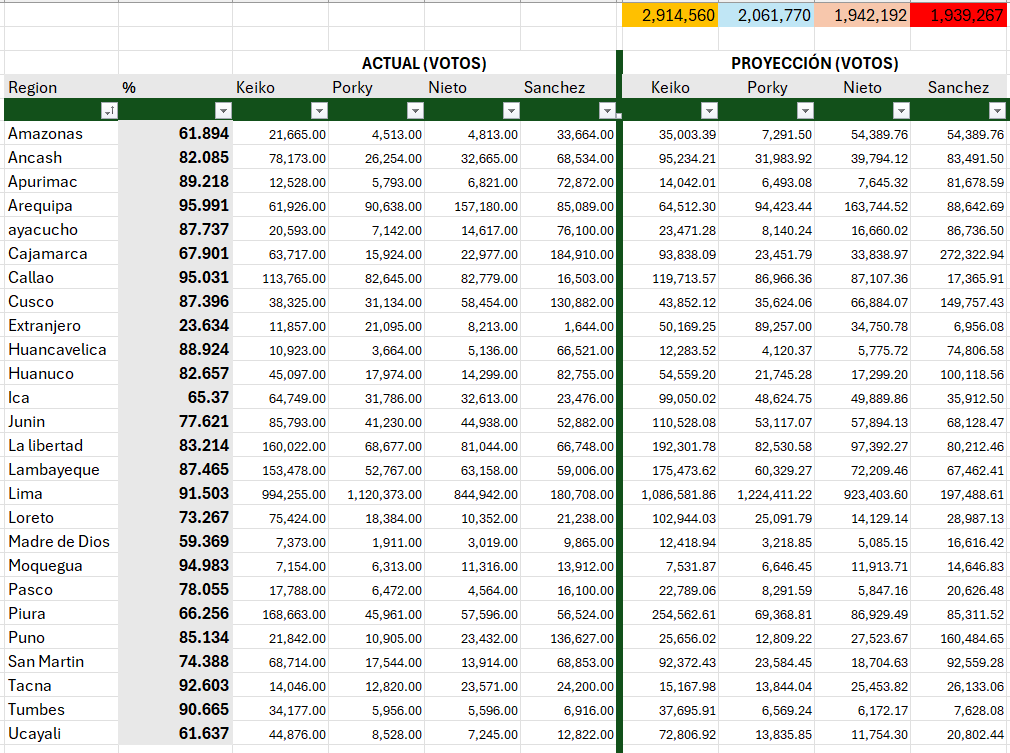
Task: Select the percentage cell 95.991 for Arequipa
Action: [x=175, y=205]
